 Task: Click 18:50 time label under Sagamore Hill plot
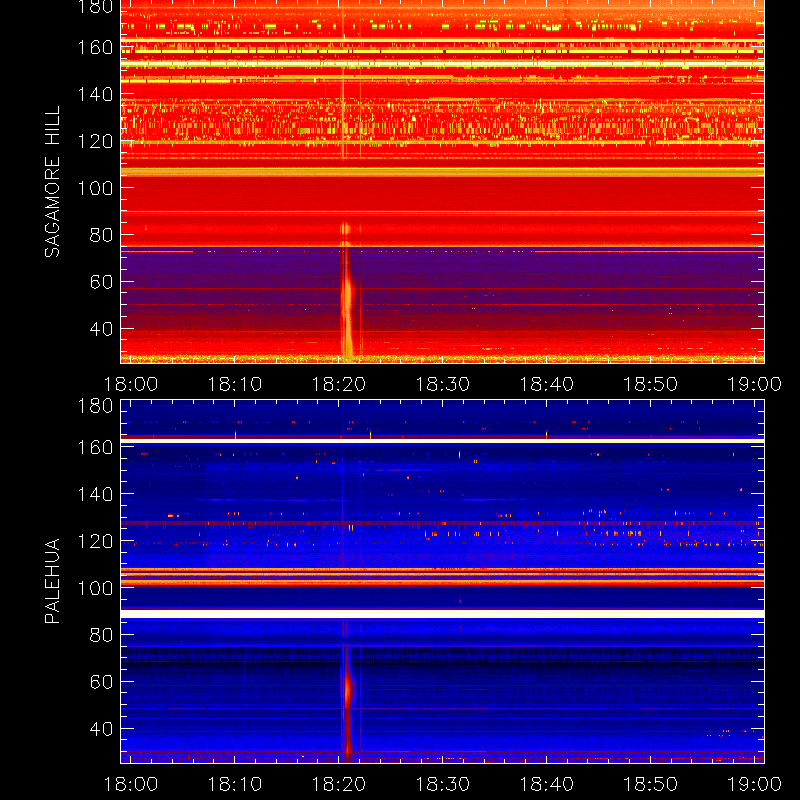pos(651,384)
